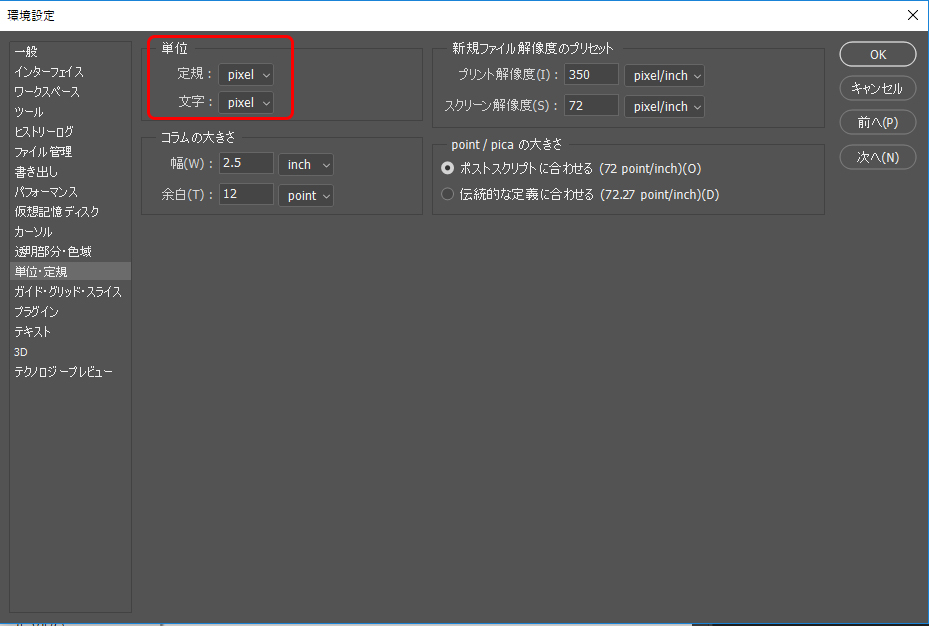
Task: Select 透明部分・色域 in the category list
Action: [x=70, y=252]
